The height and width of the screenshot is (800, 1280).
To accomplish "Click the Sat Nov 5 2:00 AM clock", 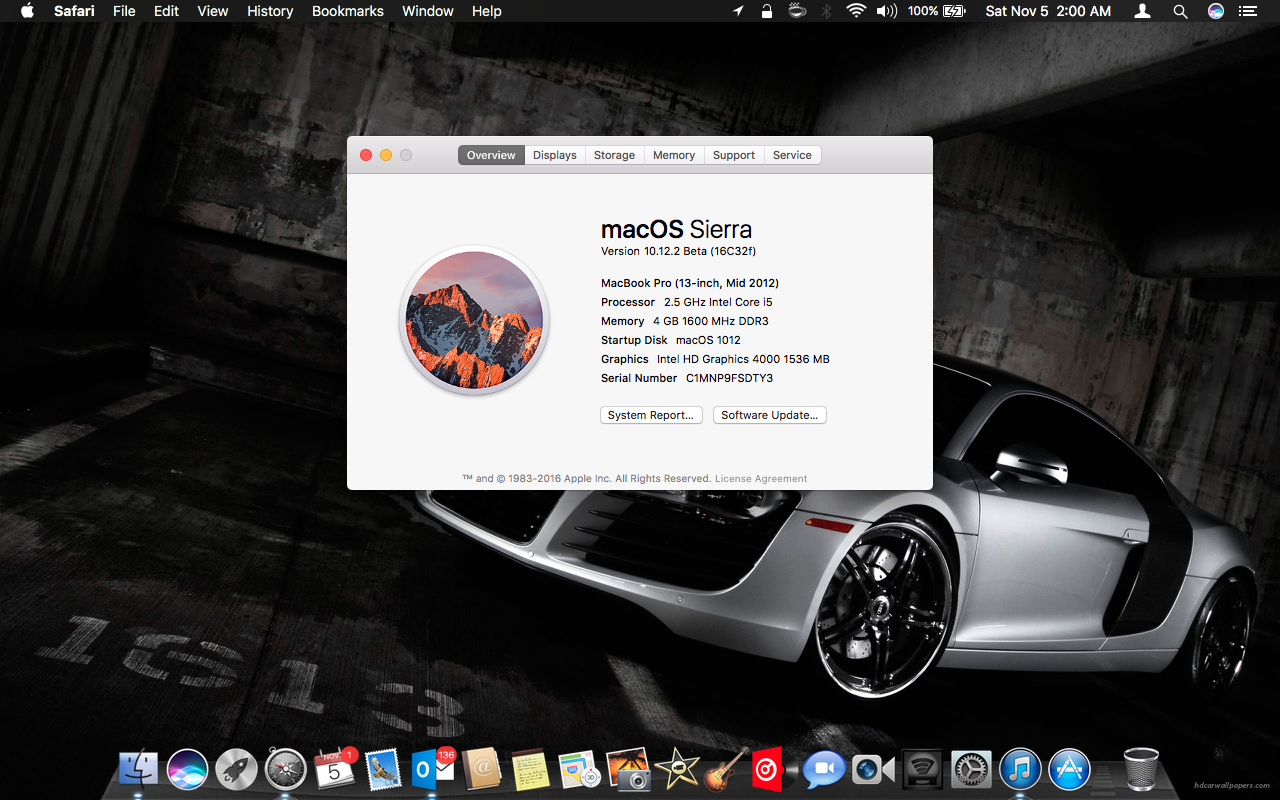I will coord(1048,11).
